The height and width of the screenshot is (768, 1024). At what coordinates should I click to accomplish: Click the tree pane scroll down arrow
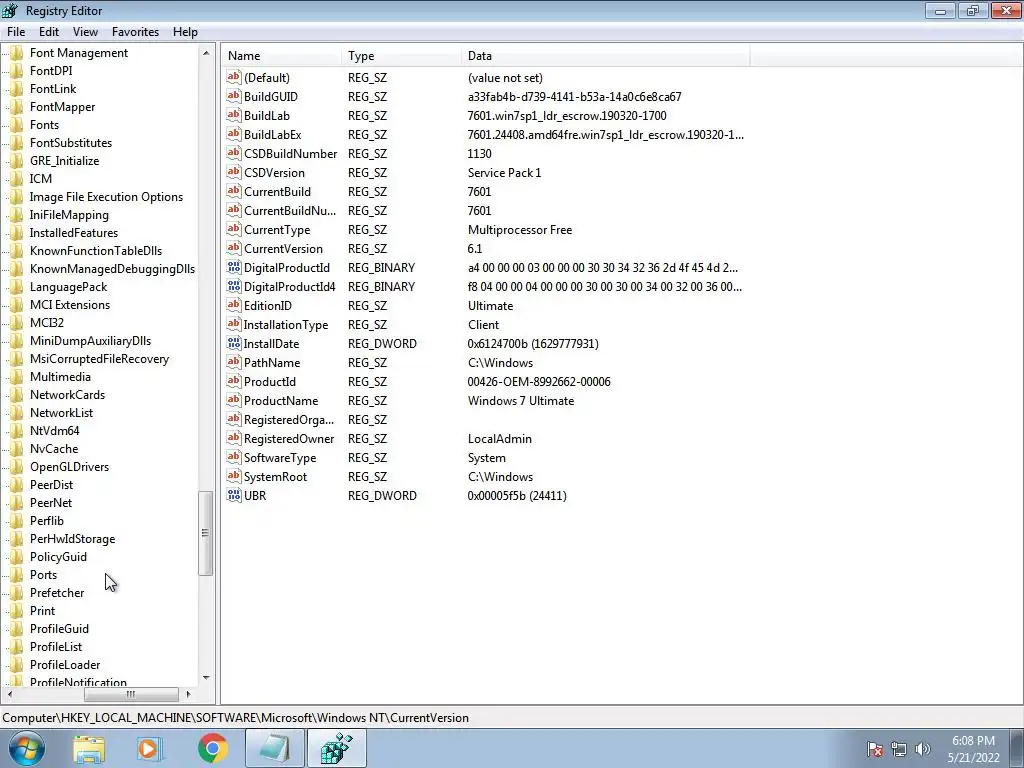[206, 678]
